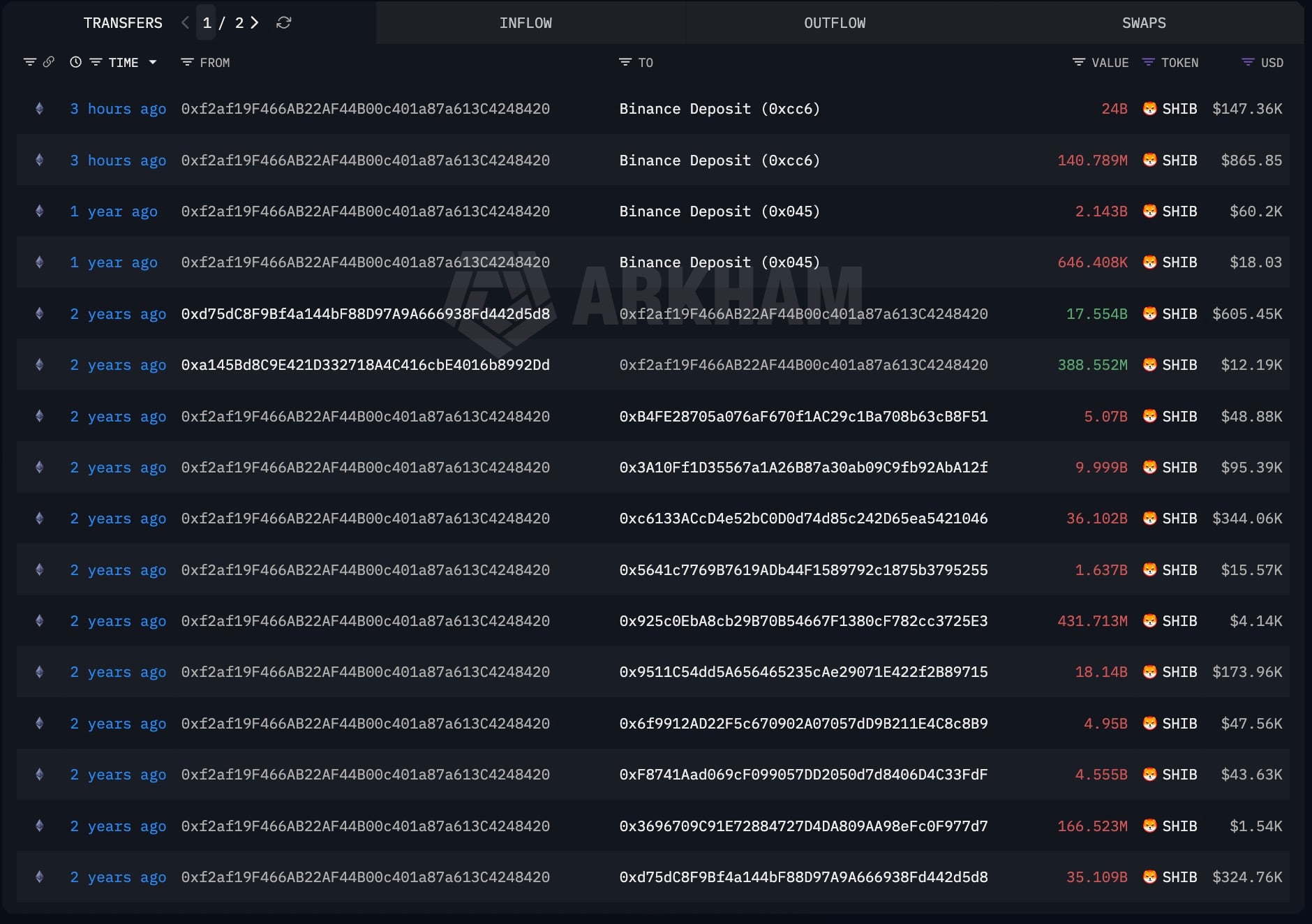Expand the TIME sort dropdown arrow
The height and width of the screenshot is (924, 1312).
point(153,62)
